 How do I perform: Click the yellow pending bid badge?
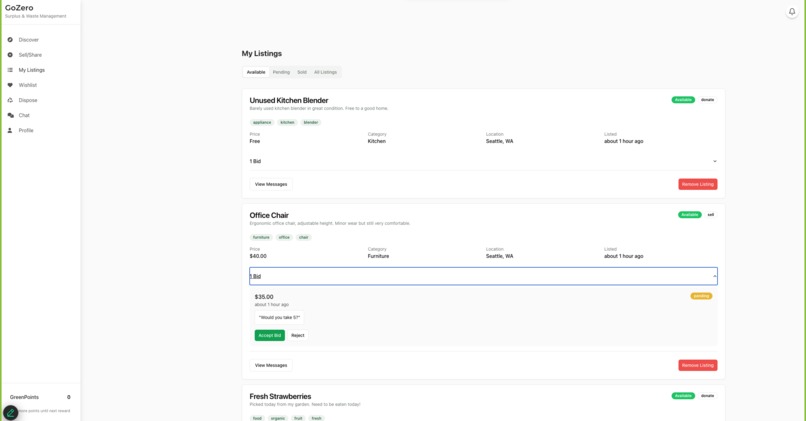pyautogui.click(x=701, y=296)
